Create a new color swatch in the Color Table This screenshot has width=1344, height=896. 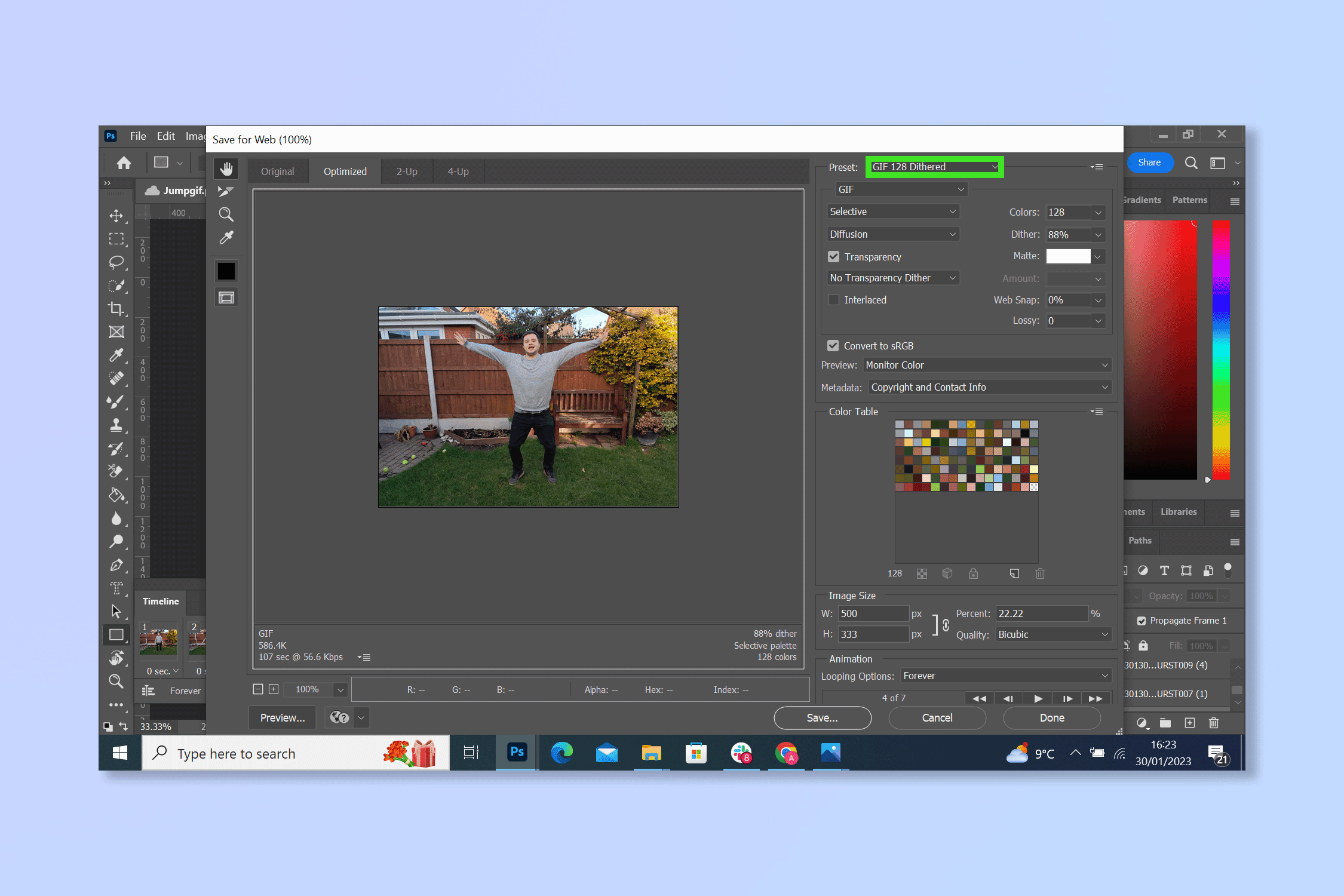pyautogui.click(x=1014, y=573)
